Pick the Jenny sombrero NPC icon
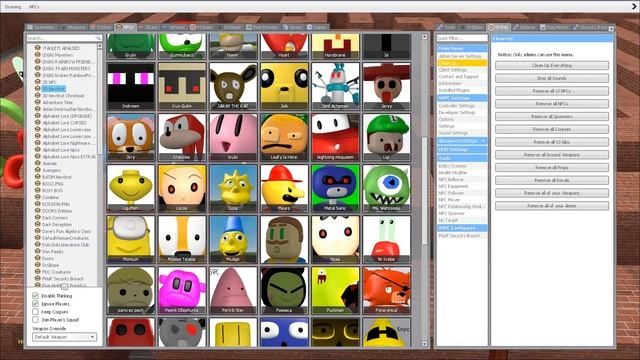This screenshot has height=360, width=640. point(387,86)
